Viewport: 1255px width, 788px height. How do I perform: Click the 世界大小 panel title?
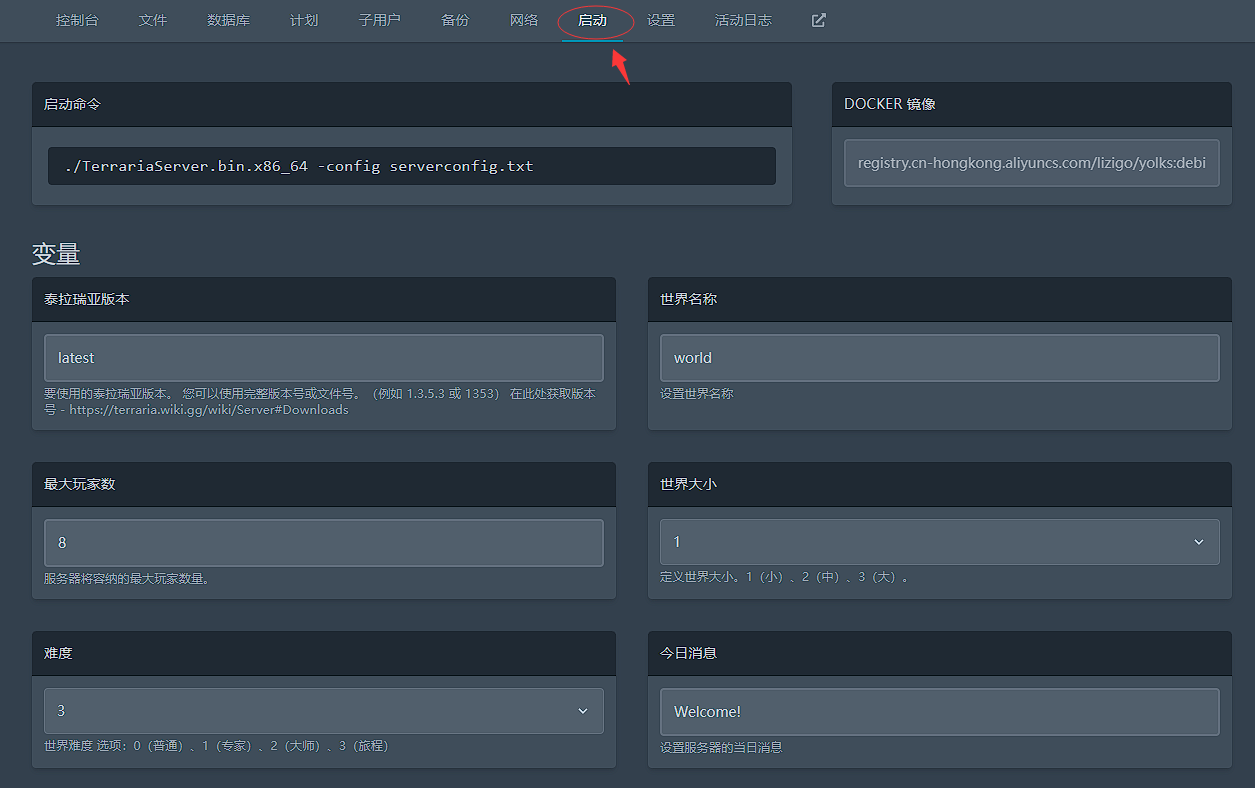pos(688,484)
